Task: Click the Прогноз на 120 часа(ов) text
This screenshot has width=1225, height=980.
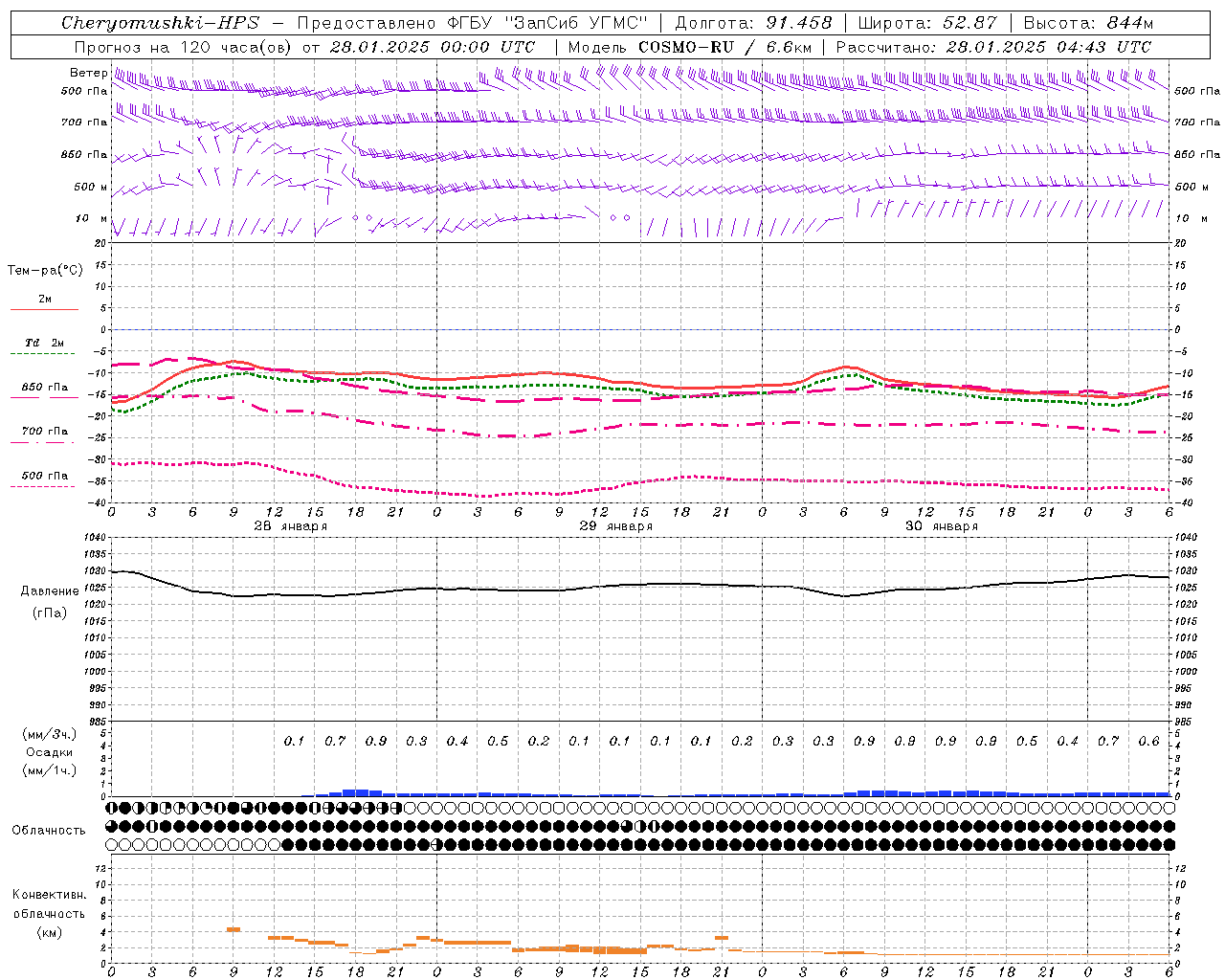Action: pyautogui.click(x=183, y=47)
